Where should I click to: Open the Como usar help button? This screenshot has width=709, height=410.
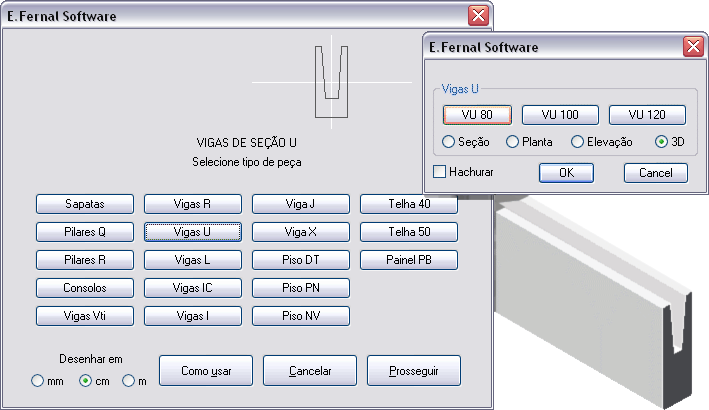click(x=206, y=370)
